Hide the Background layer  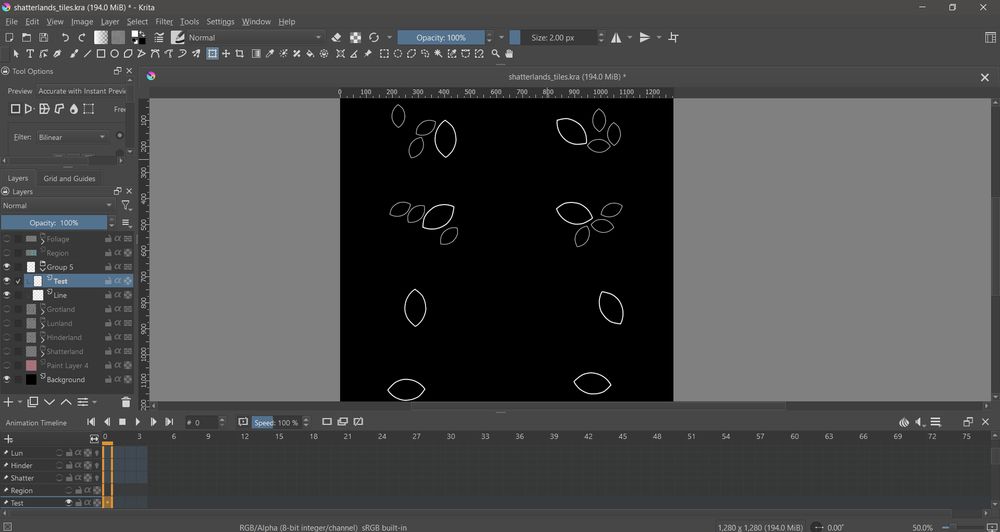(x=7, y=379)
